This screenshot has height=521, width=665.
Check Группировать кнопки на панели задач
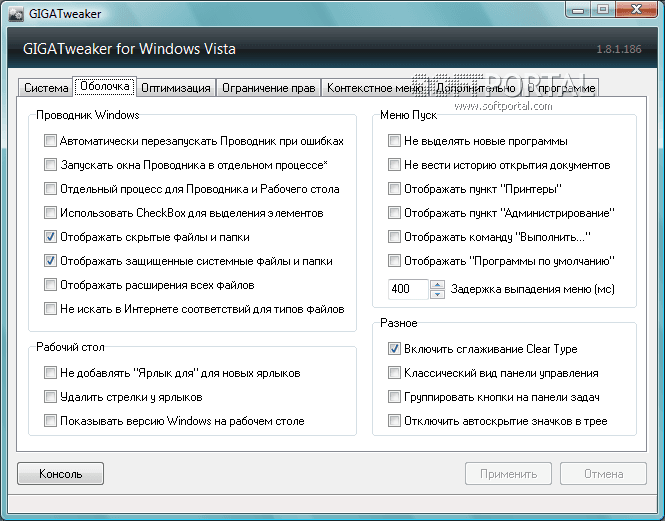[x=394, y=397]
